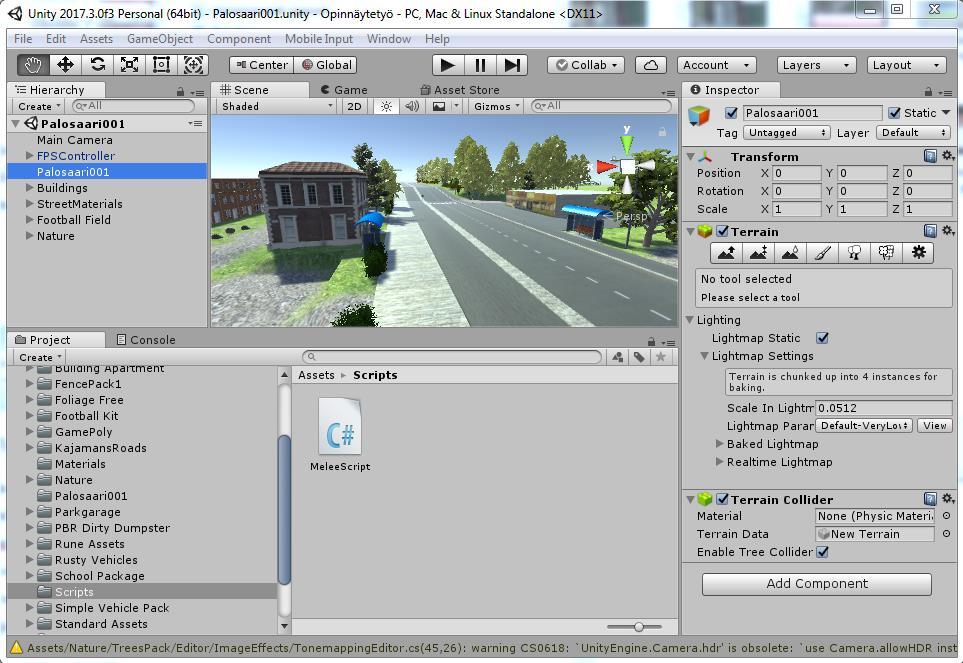Toggle scene audio speaker icon
The height and width of the screenshot is (663, 963).
411,106
